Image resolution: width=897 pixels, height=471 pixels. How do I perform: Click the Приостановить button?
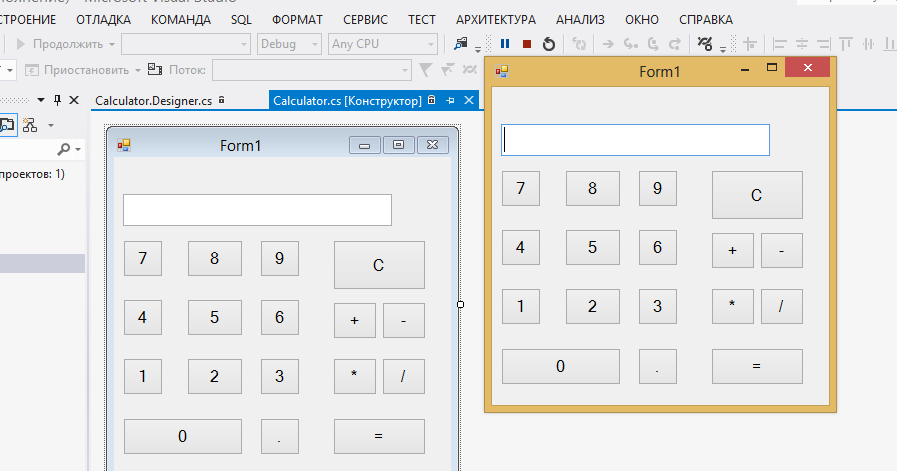[78, 70]
